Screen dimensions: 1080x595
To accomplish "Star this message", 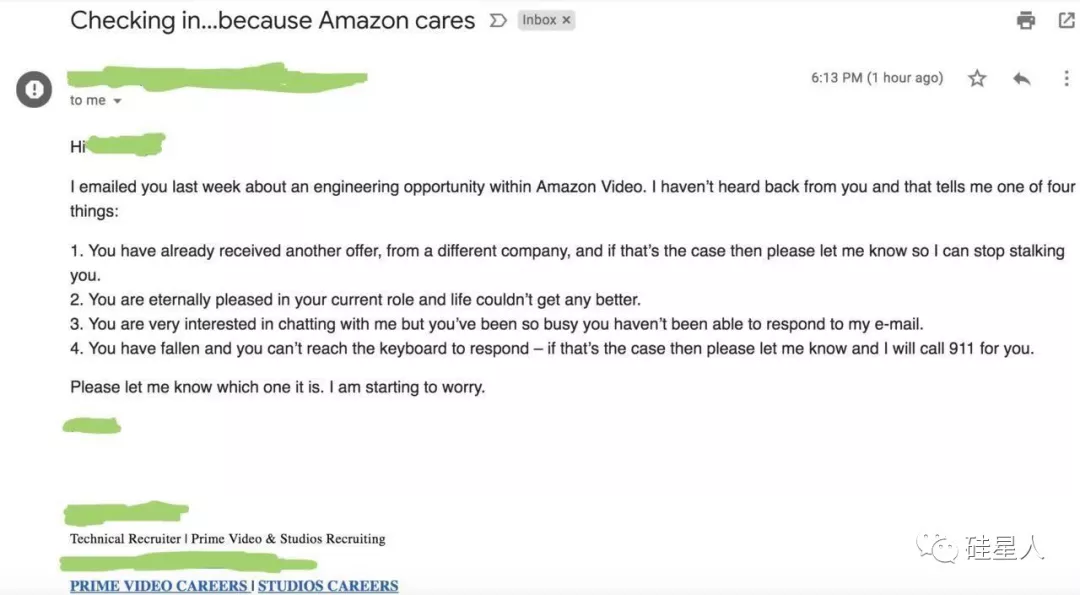I will point(977,79).
